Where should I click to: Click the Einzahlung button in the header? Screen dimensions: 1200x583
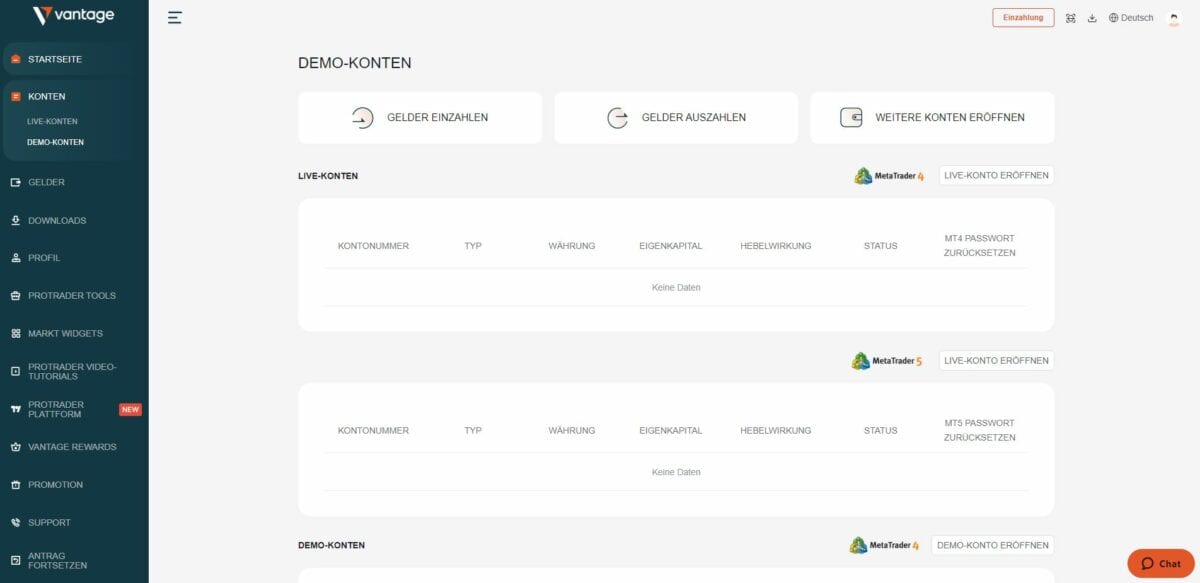tap(1023, 17)
